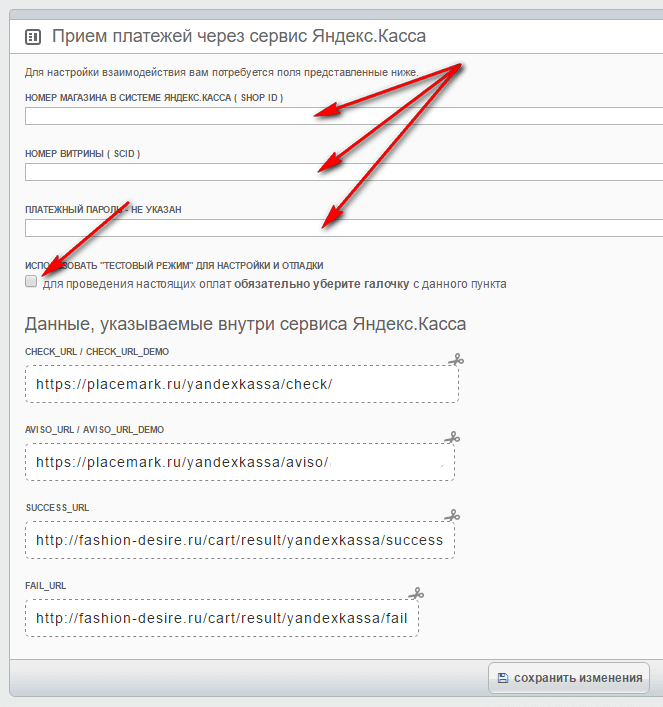The image size is (663, 707).
Task: Click the scissors icon above AVISO_URL field
Action: (452, 437)
